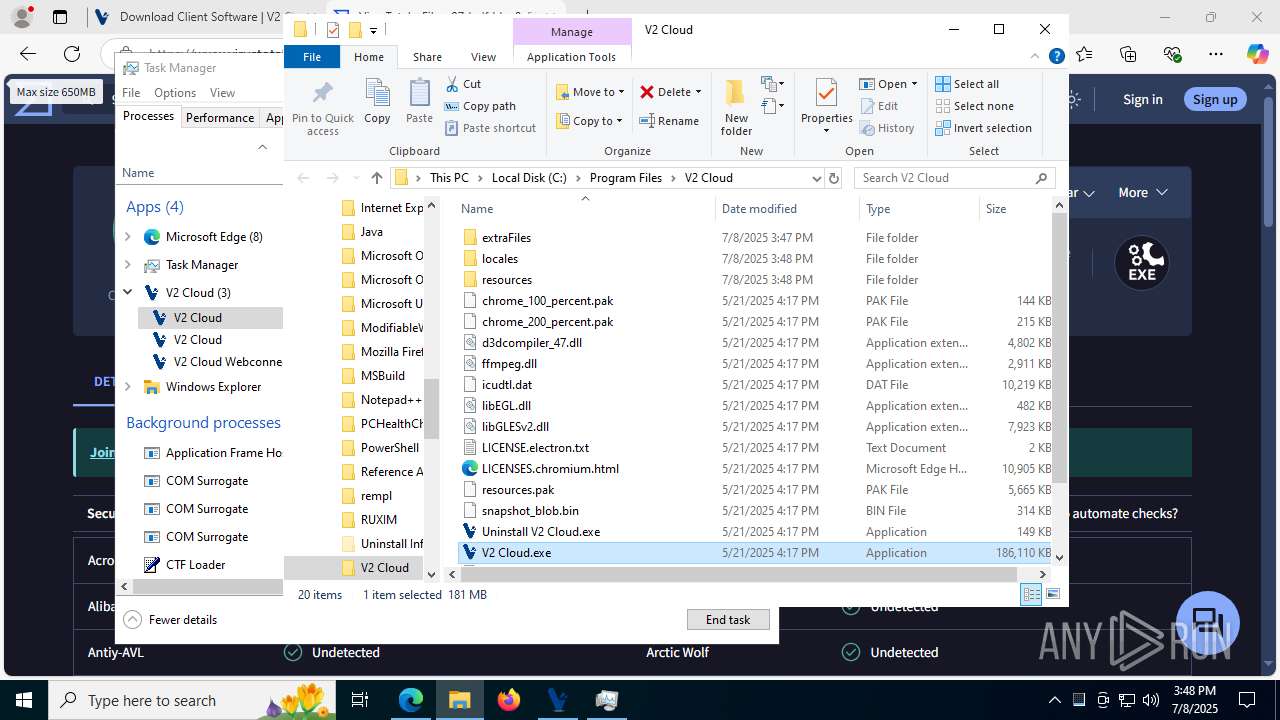The width and height of the screenshot is (1280, 720).
Task: Collapse the ribbon with chevron
Action: click(1036, 57)
